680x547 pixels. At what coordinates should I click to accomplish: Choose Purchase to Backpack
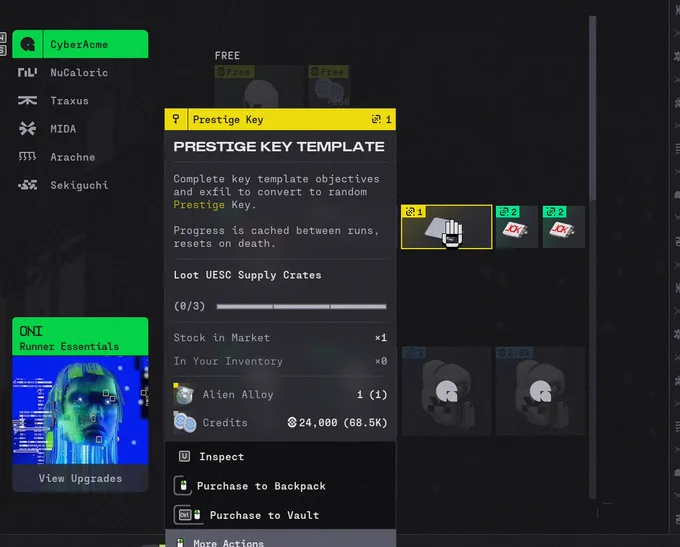pos(280,486)
